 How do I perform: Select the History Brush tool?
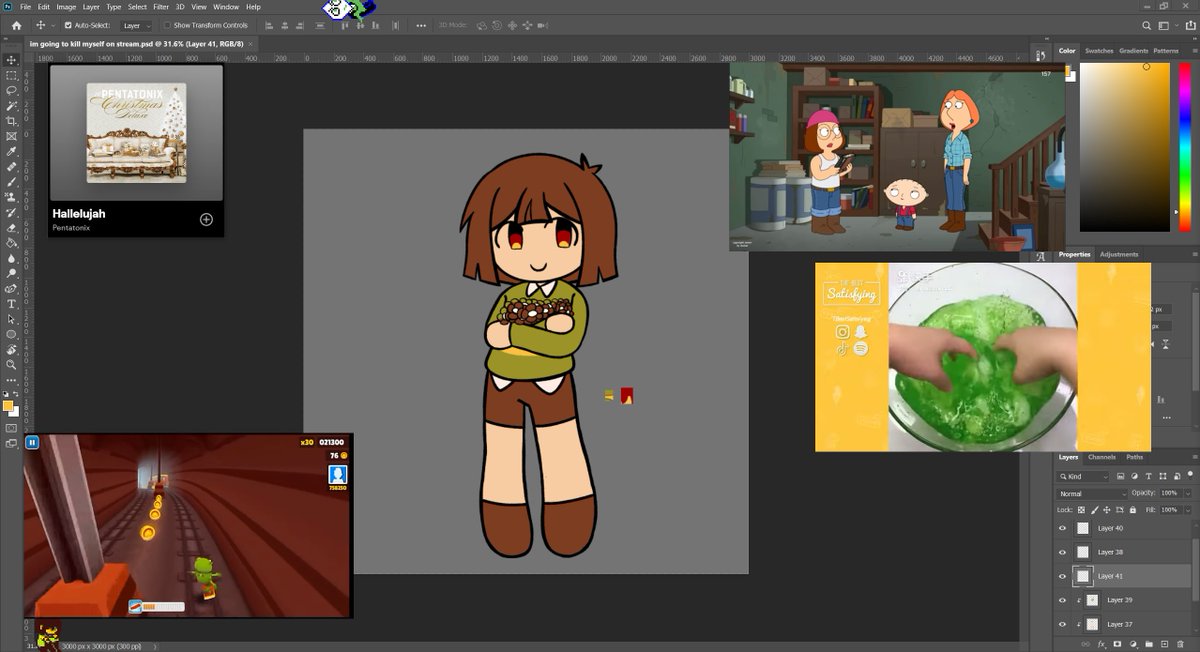coord(11,212)
